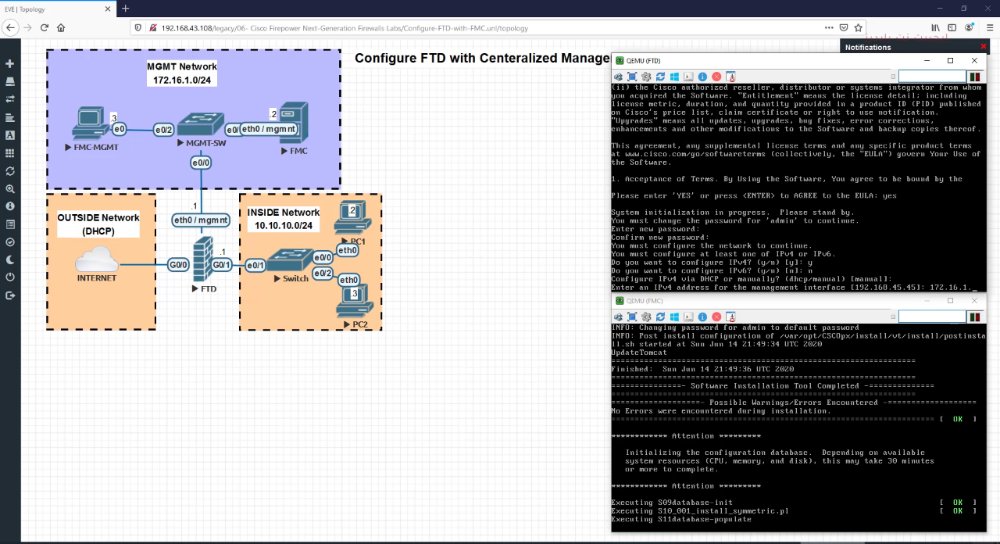The image size is (1000, 544).
Task: Click the Notifications panel header
Action: (x=914, y=47)
